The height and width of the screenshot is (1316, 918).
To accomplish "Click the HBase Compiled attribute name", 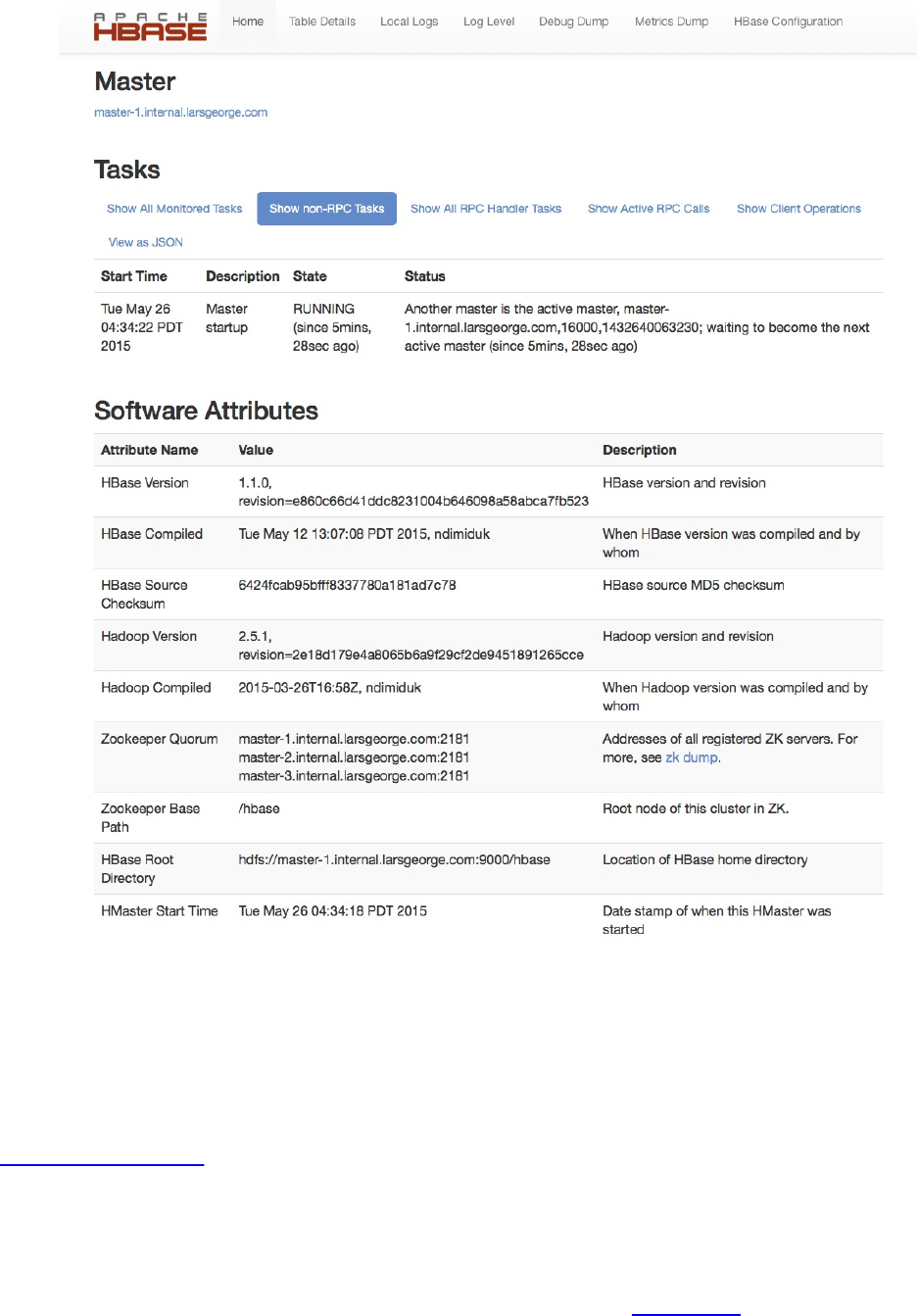I will (152, 534).
